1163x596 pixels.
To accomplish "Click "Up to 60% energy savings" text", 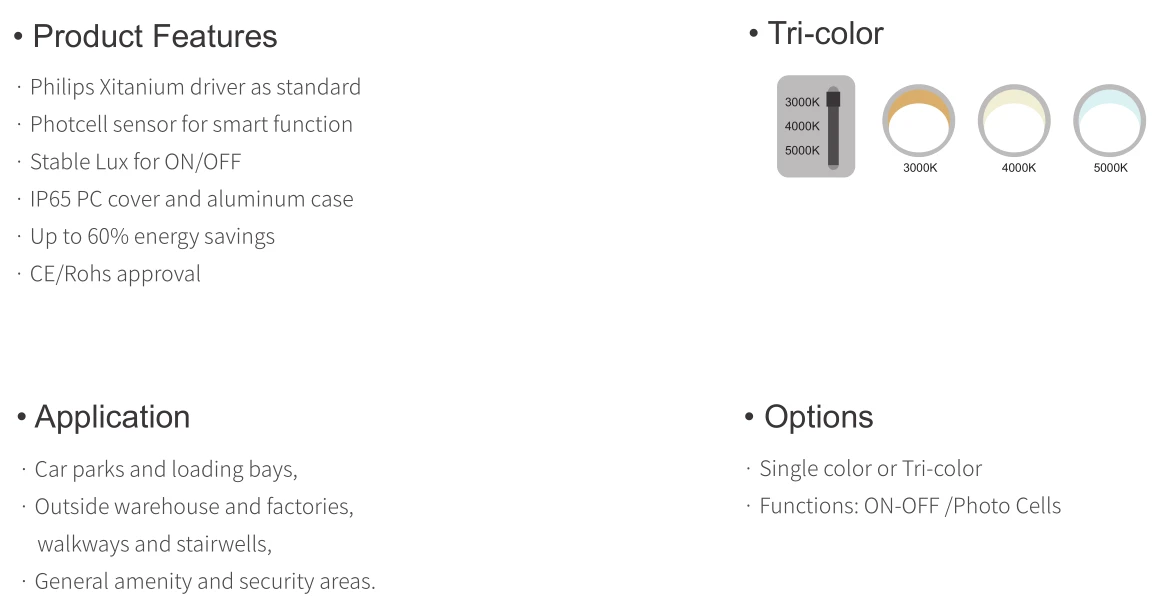I will tap(152, 236).
